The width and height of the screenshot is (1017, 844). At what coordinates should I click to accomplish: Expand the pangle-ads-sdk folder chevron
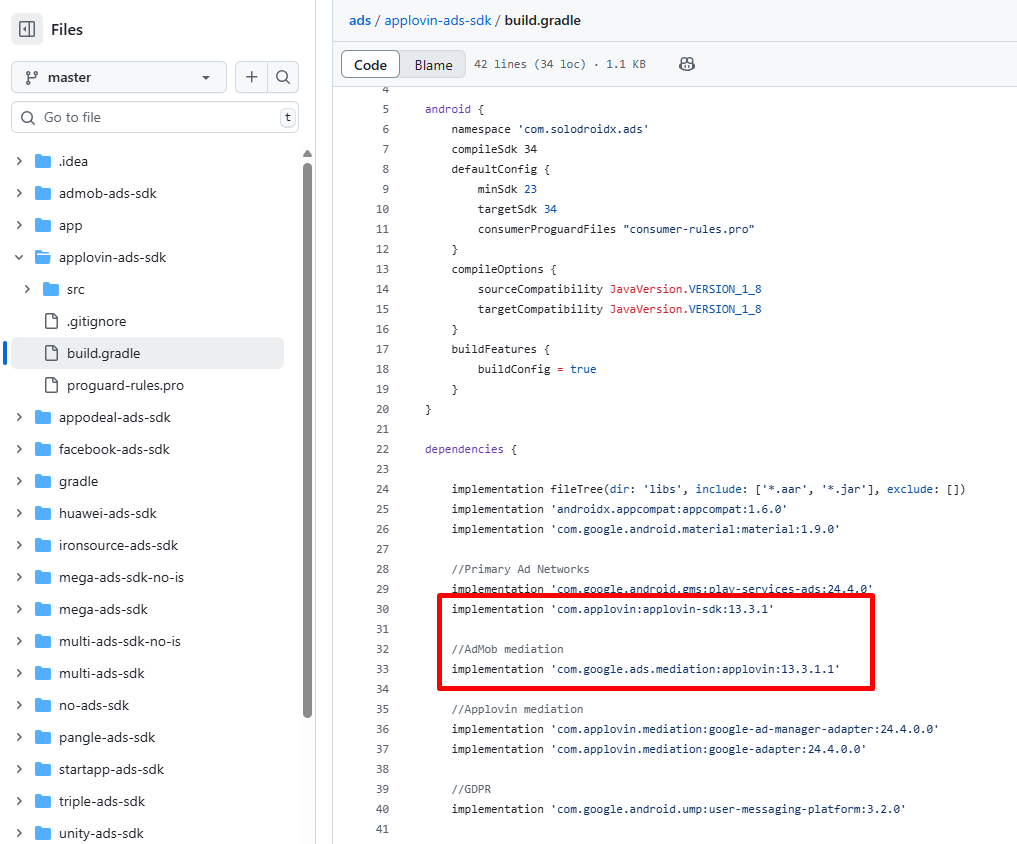[x=19, y=737]
